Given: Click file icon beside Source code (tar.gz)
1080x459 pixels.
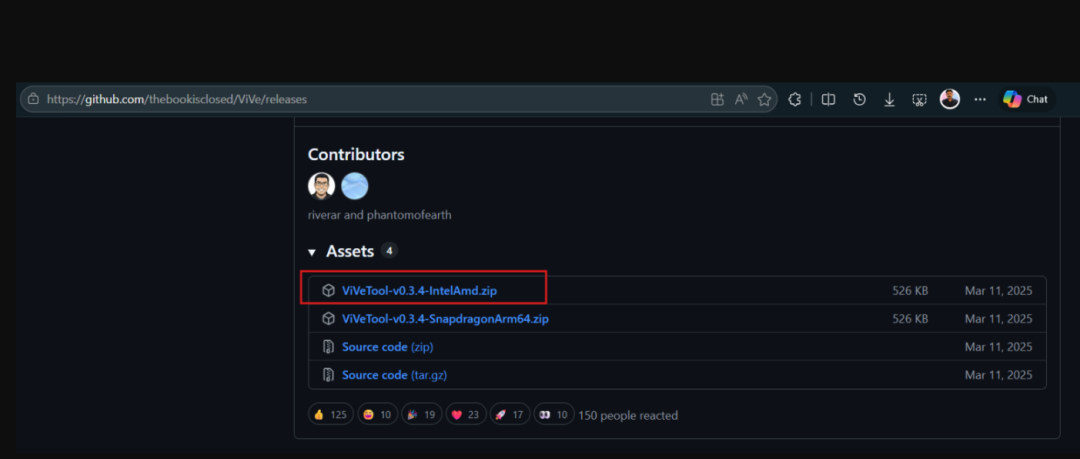Looking at the screenshot, I should 329,375.
